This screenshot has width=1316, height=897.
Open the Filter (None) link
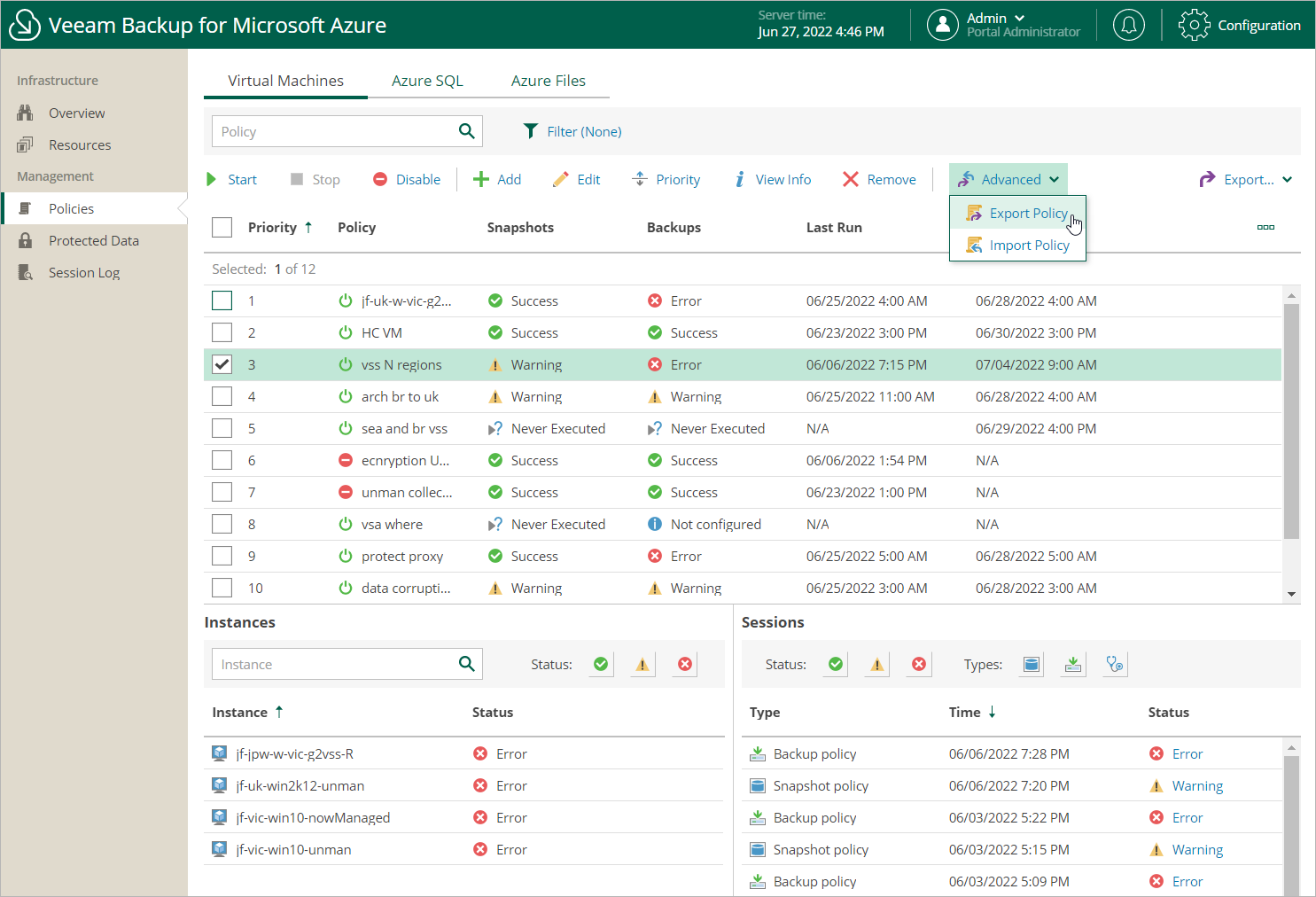pos(583,131)
